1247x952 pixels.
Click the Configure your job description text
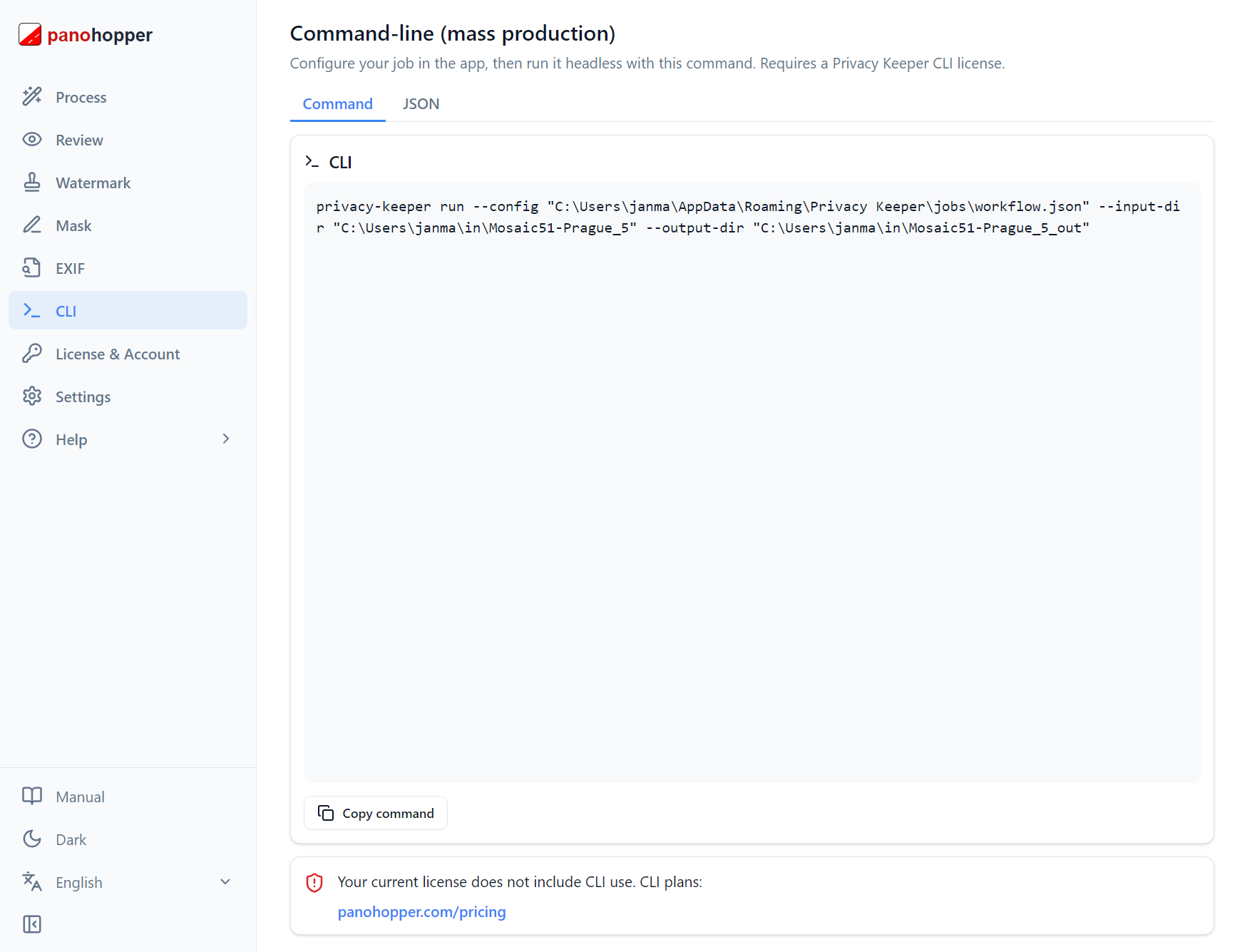[x=647, y=63]
